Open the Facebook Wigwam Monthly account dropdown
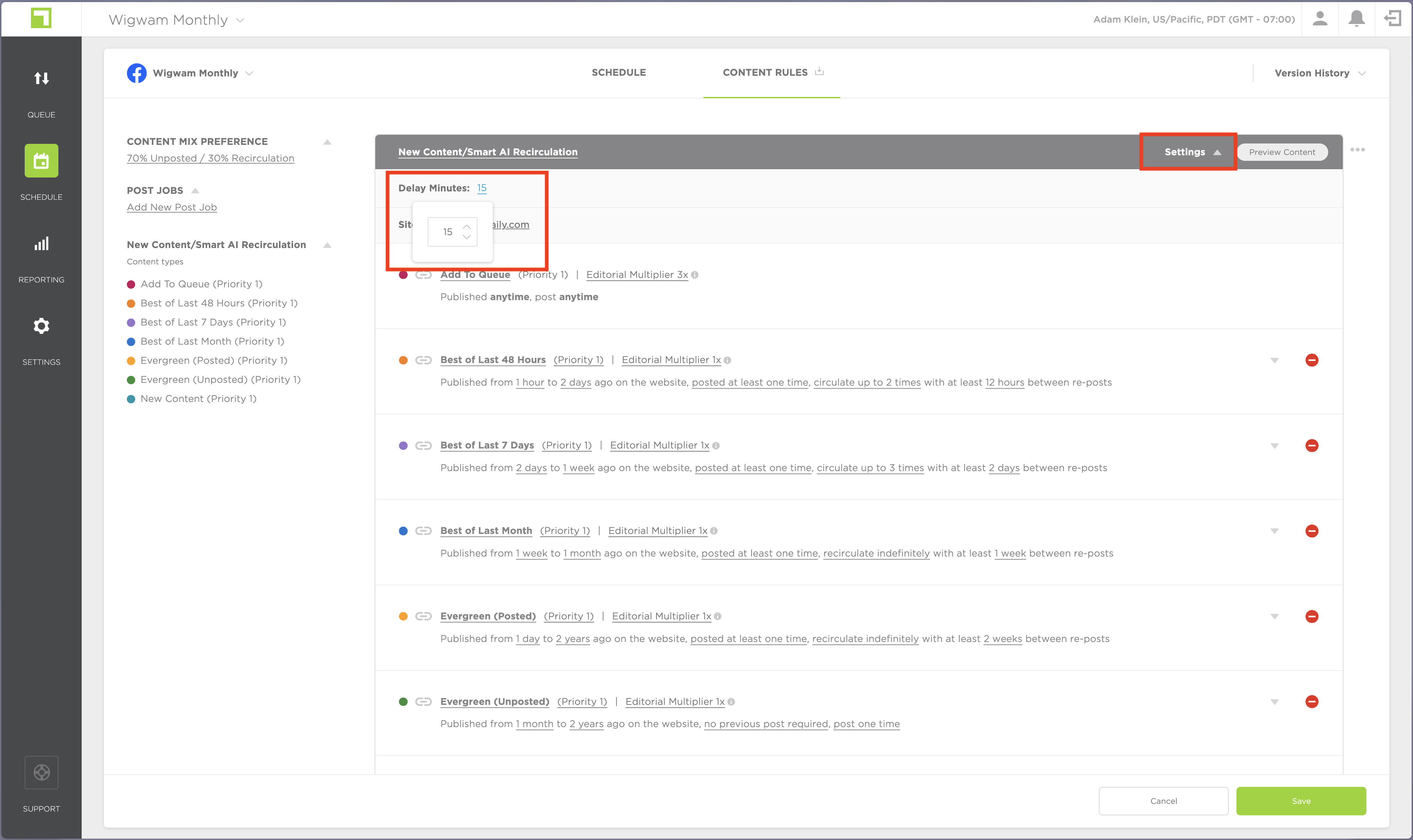Viewport: 1413px width, 840px height. 249,73
